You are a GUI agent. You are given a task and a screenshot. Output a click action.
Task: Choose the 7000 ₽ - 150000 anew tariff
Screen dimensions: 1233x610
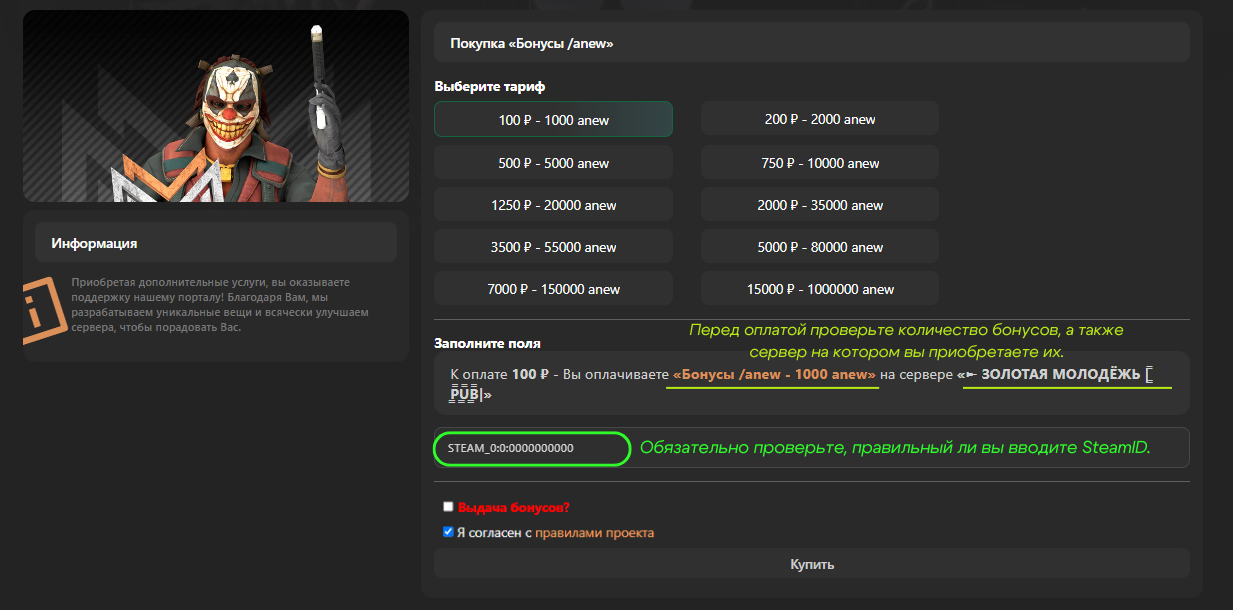[553, 289]
